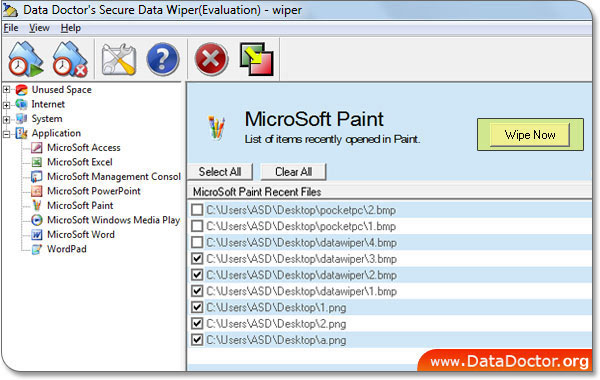This screenshot has width=600, height=380.
Task: Click the MicroSoft Paint tree icon
Action: point(37,205)
